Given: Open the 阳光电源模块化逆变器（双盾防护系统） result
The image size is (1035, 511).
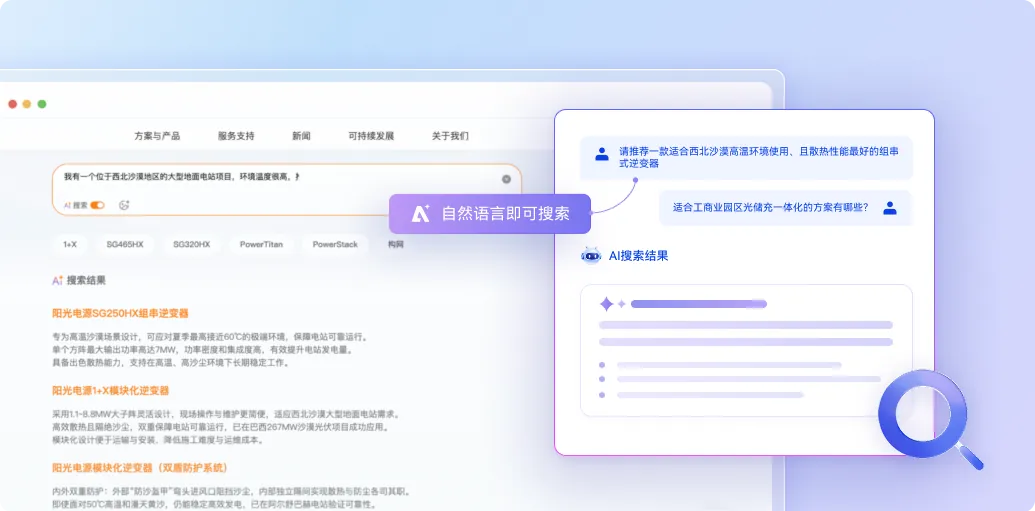Looking at the screenshot, I should (140, 467).
